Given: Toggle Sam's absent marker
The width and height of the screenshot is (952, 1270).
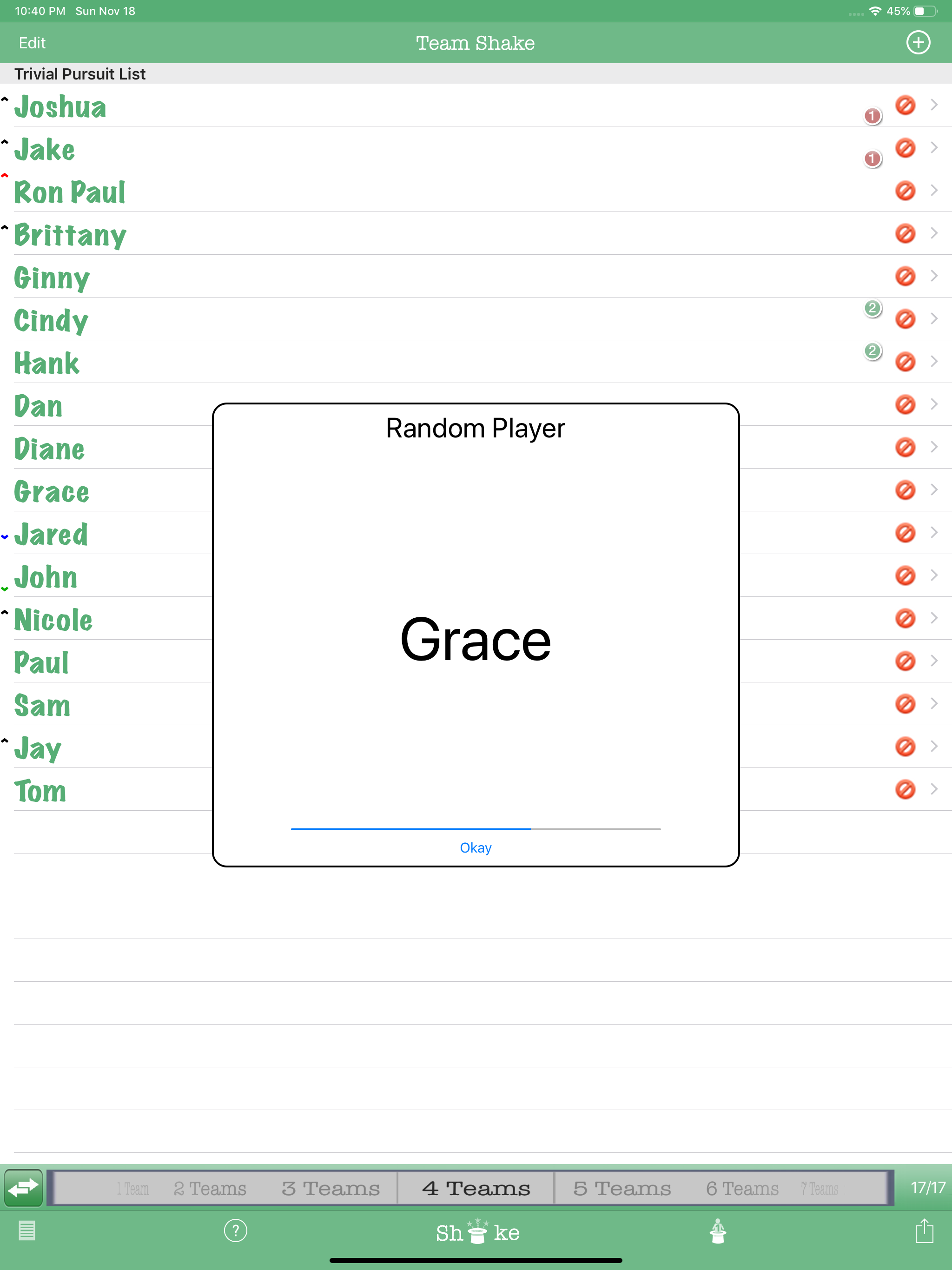Looking at the screenshot, I should (x=905, y=704).
